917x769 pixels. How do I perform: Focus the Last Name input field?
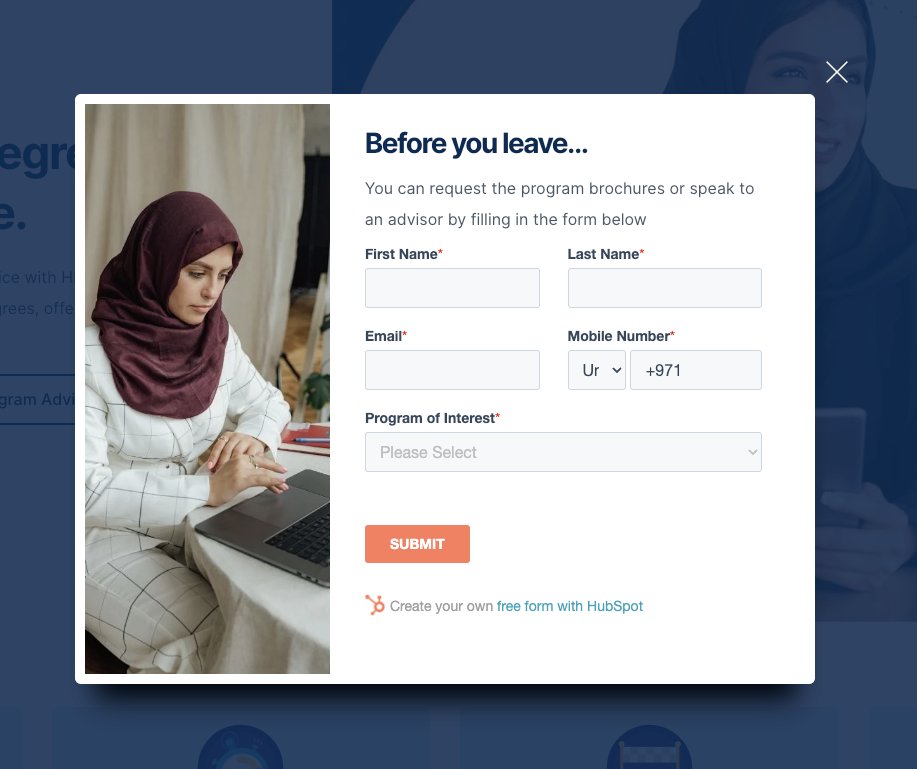click(664, 288)
